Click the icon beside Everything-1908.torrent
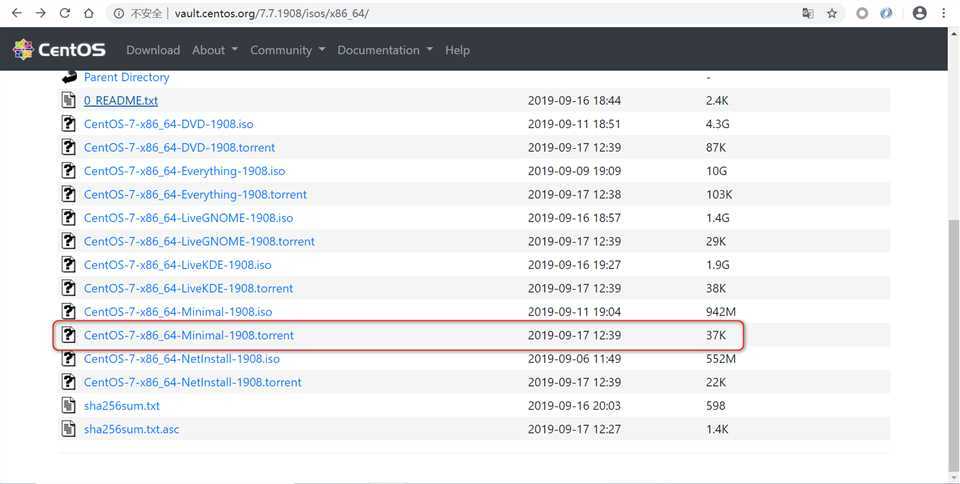 click(69, 195)
